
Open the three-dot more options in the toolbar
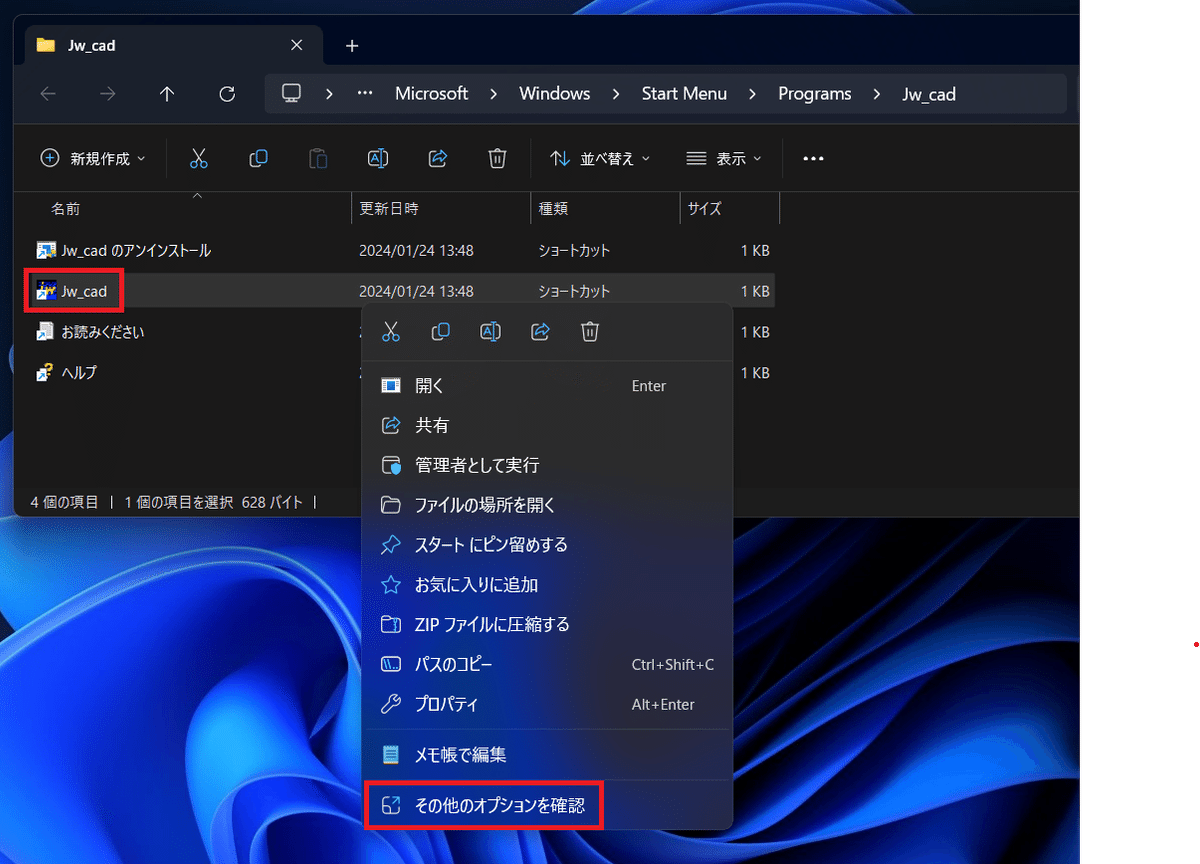click(x=813, y=158)
